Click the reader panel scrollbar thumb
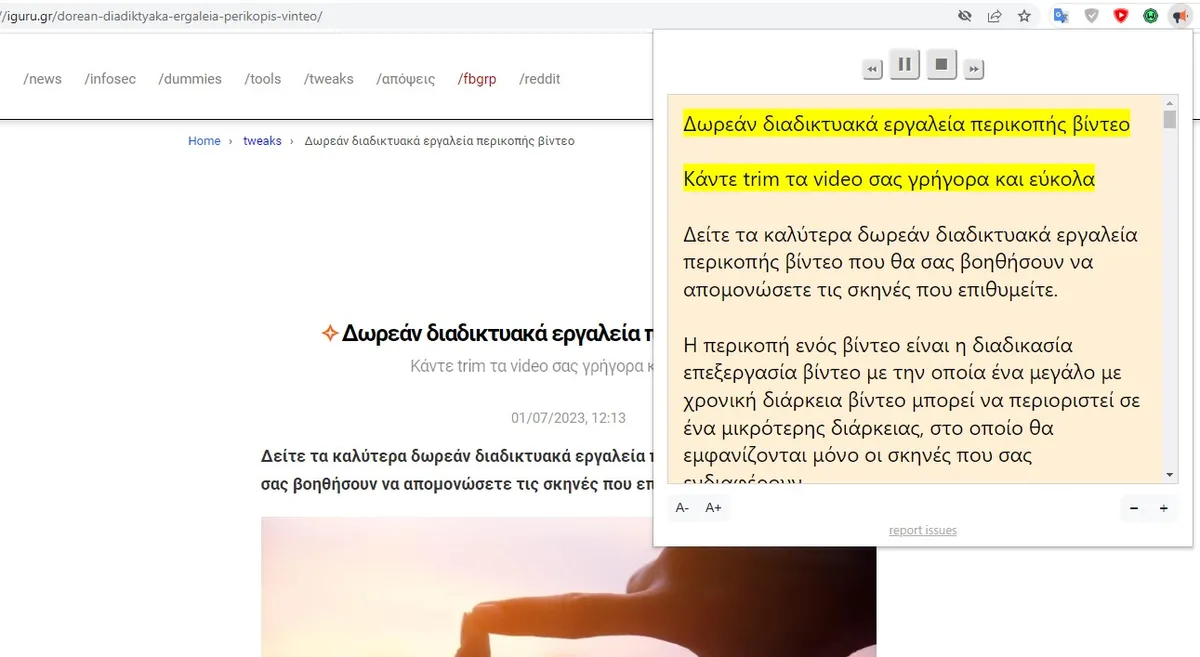The width and height of the screenshot is (1200, 657). point(1170,119)
